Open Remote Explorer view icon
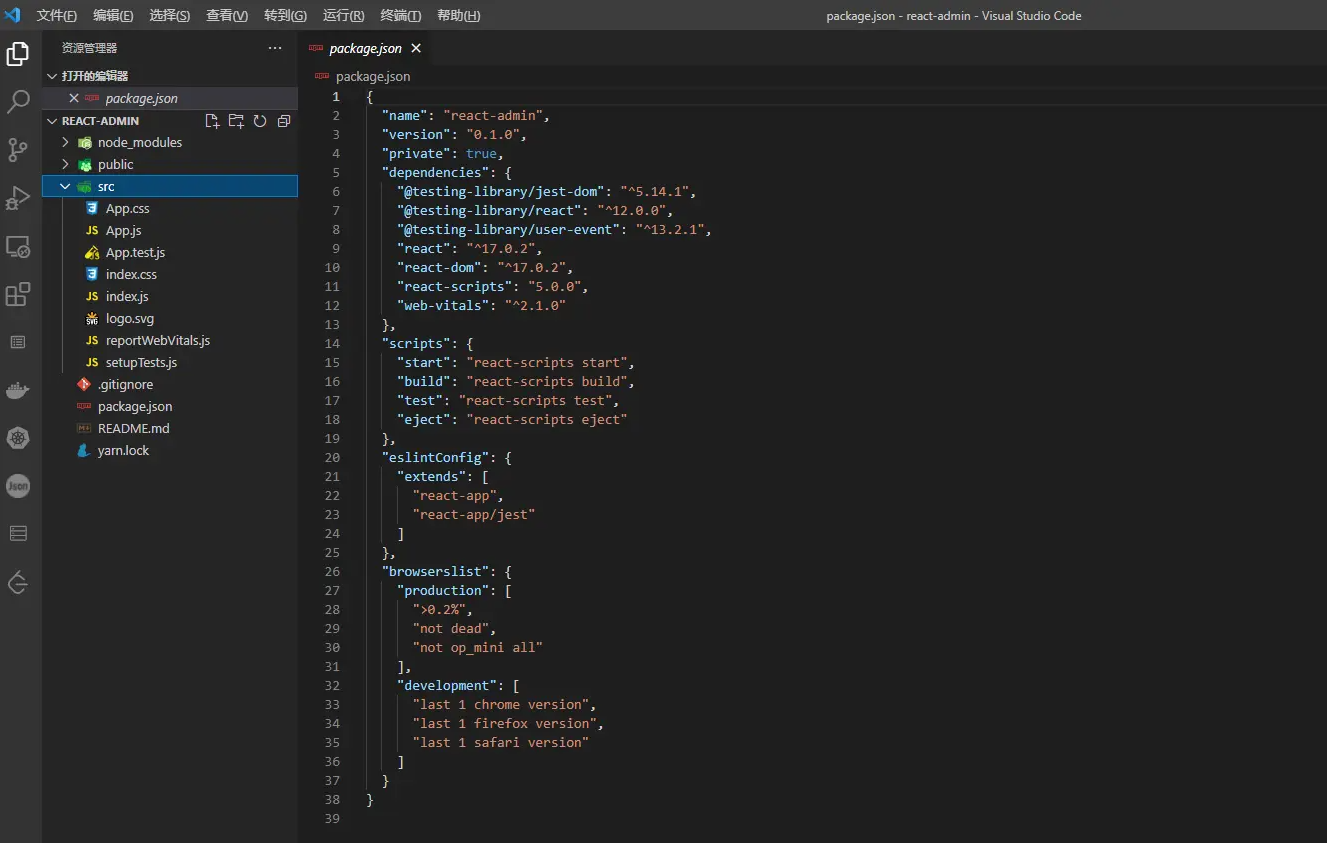 (18, 246)
